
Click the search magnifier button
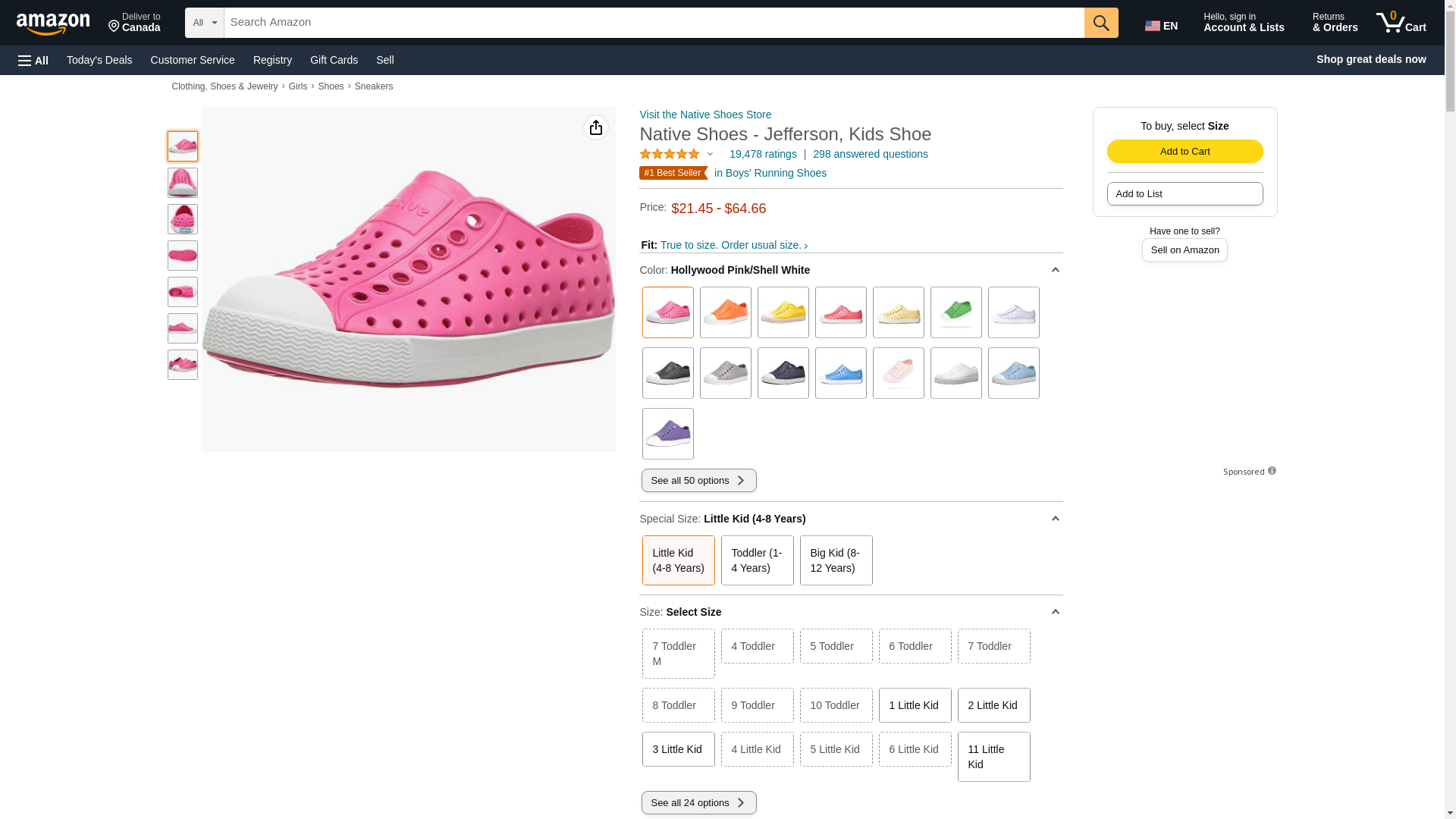coord(1100,23)
